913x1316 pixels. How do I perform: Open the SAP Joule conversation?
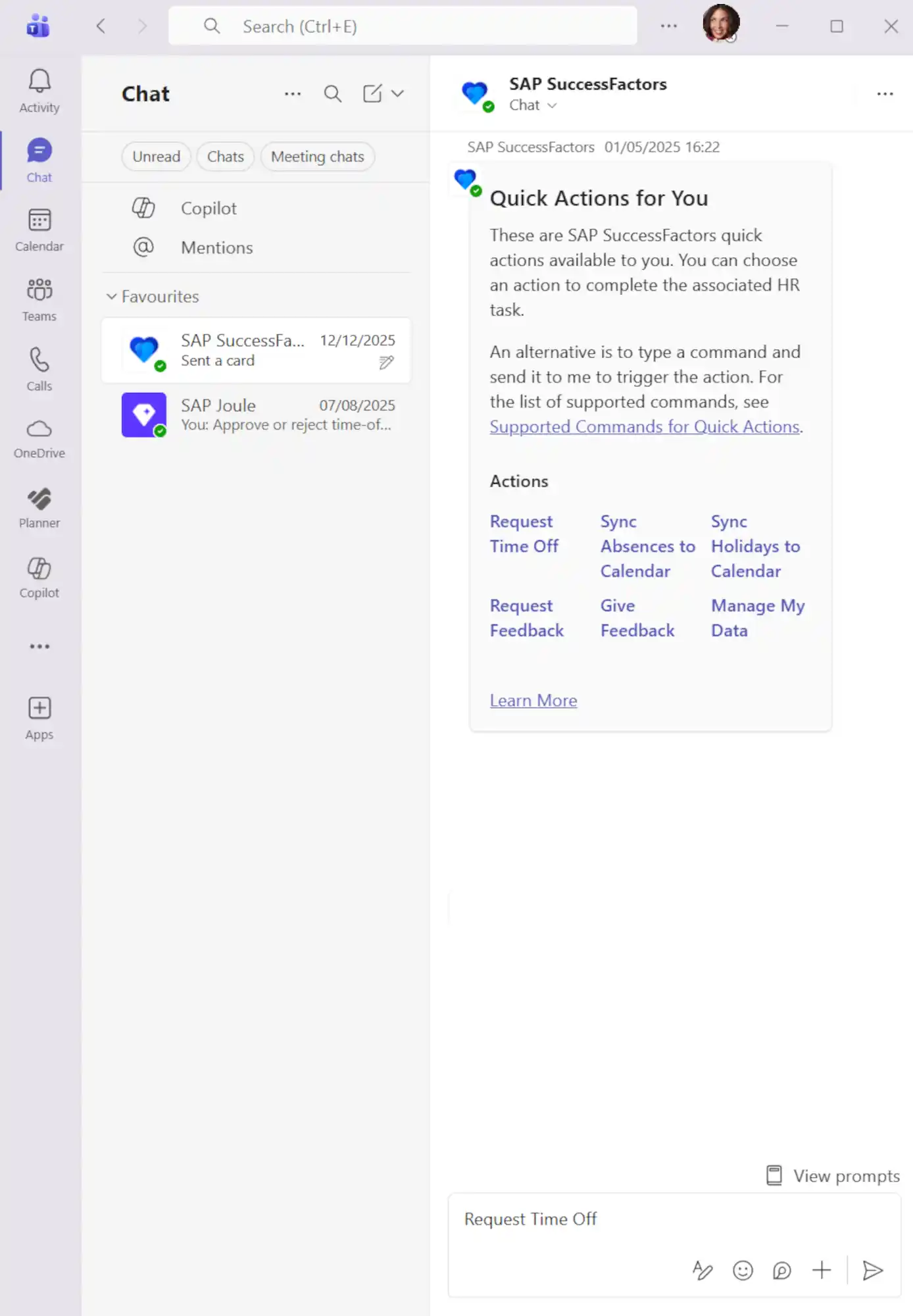click(x=257, y=415)
